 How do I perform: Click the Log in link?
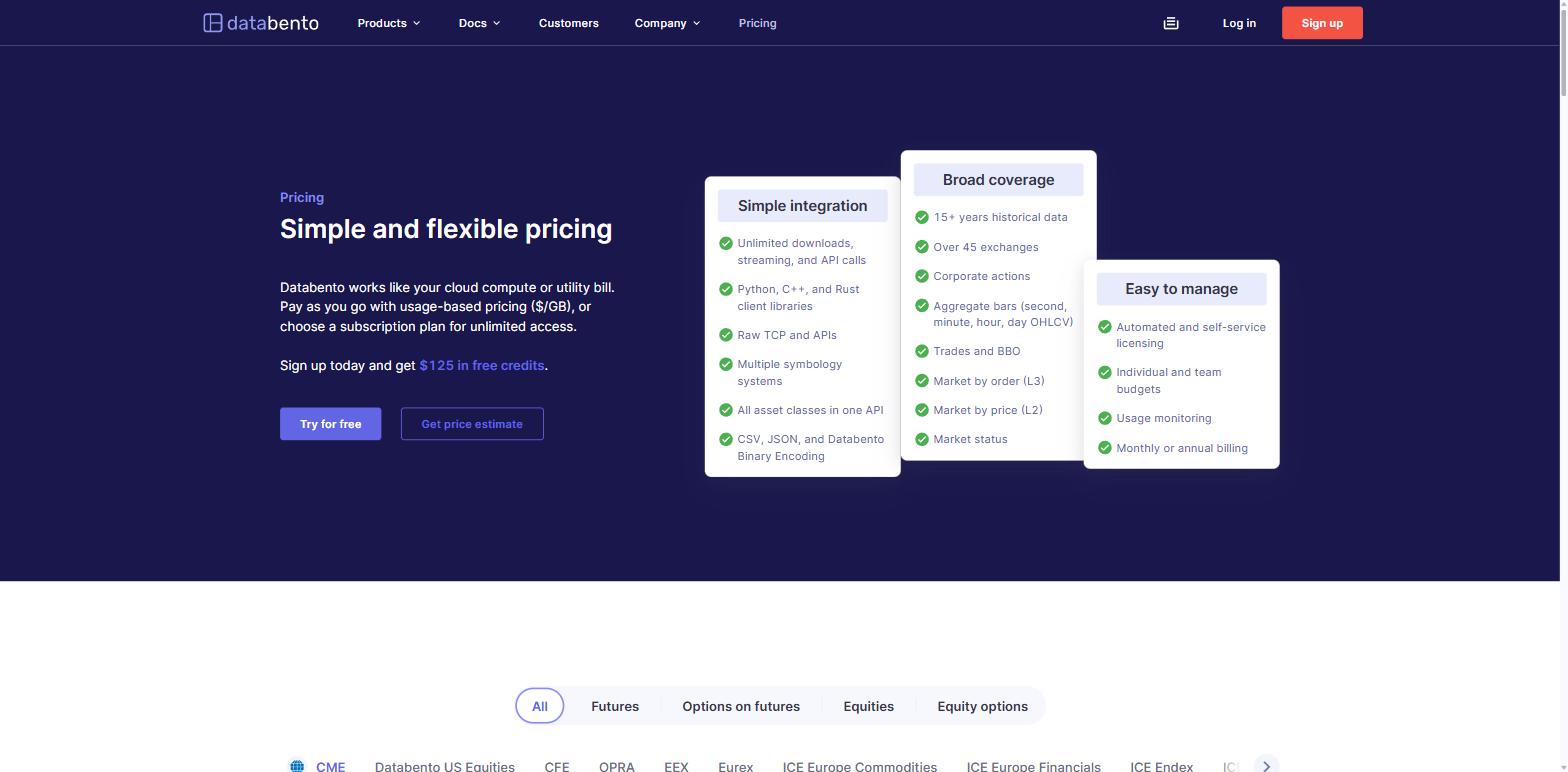click(x=1239, y=23)
